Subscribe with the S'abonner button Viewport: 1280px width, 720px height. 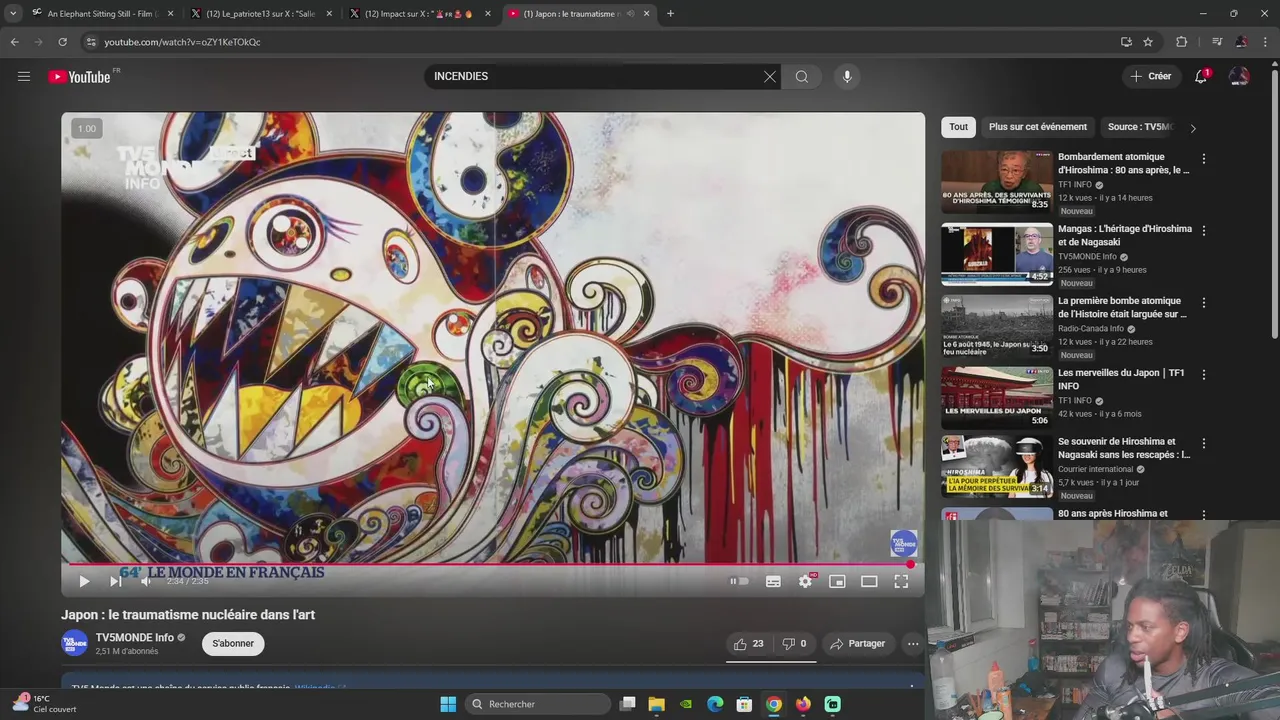(233, 643)
